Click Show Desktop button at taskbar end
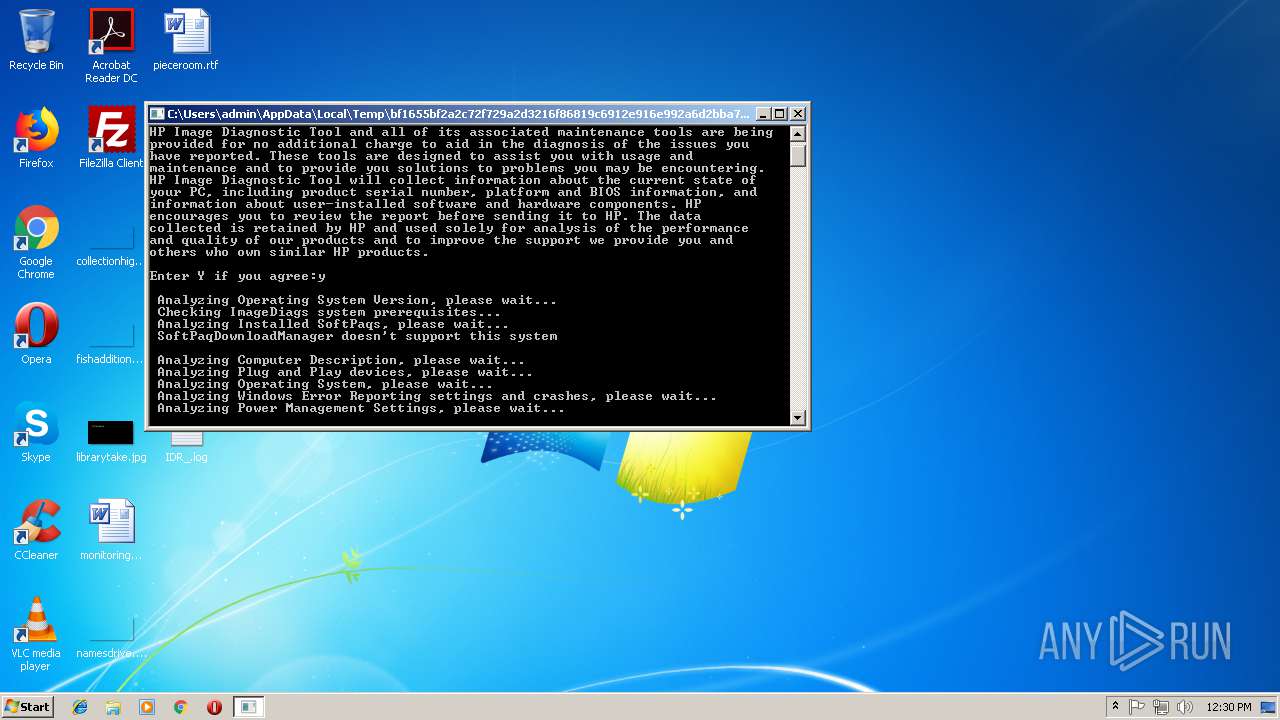The width and height of the screenshot is (1280, 720). [1269, 707]
